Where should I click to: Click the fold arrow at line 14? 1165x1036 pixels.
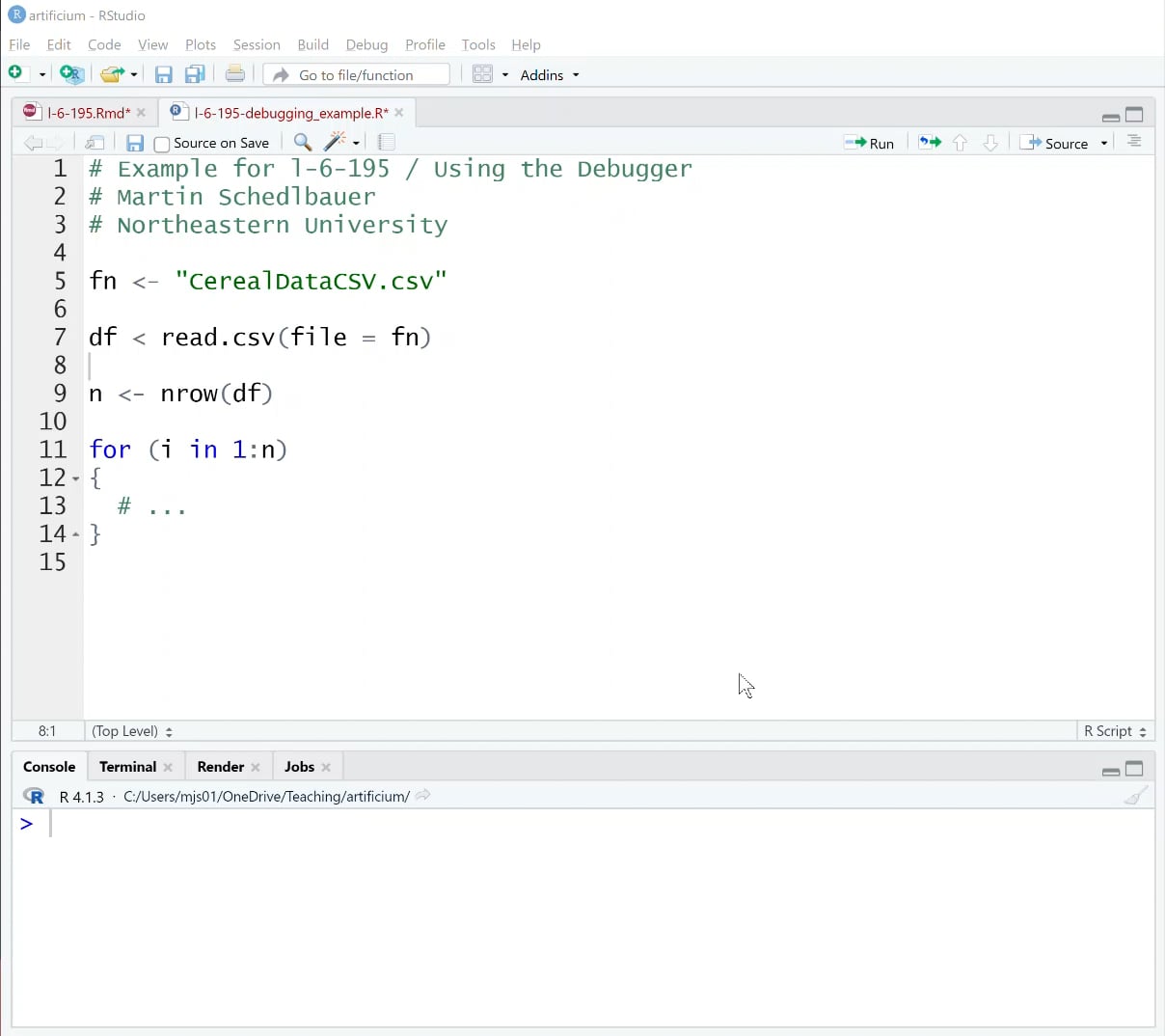(x=76, y=534)
